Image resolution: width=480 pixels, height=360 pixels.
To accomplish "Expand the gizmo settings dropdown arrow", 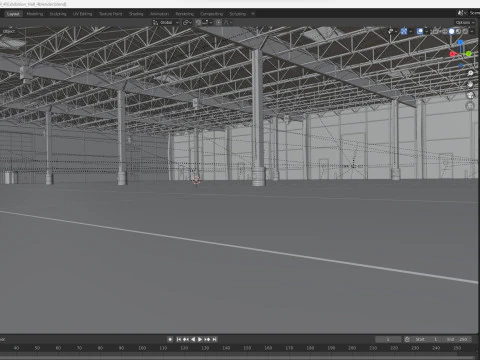I will click(x=411, y=31).
